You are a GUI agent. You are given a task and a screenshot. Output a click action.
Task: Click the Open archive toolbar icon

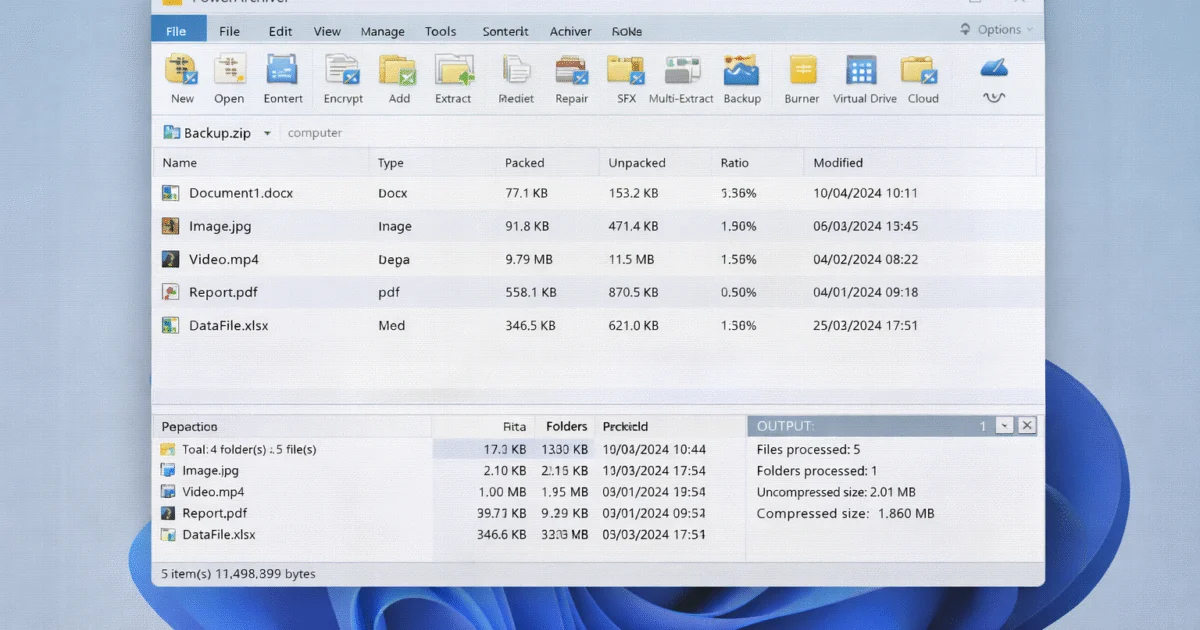point(229,70)
